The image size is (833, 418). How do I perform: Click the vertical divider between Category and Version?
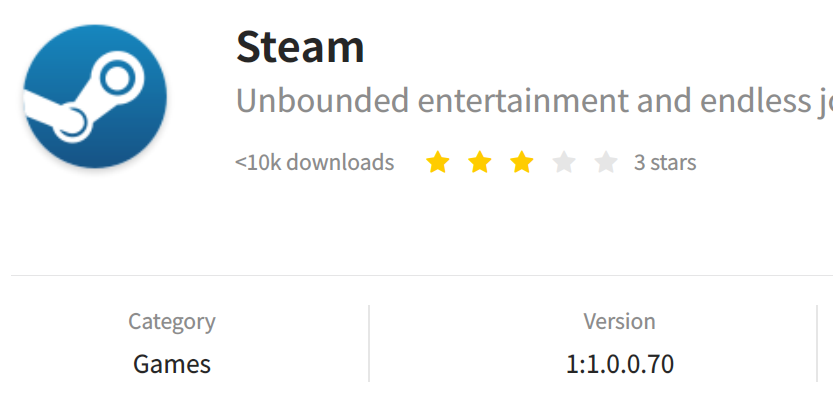click(x=369, y=343)
